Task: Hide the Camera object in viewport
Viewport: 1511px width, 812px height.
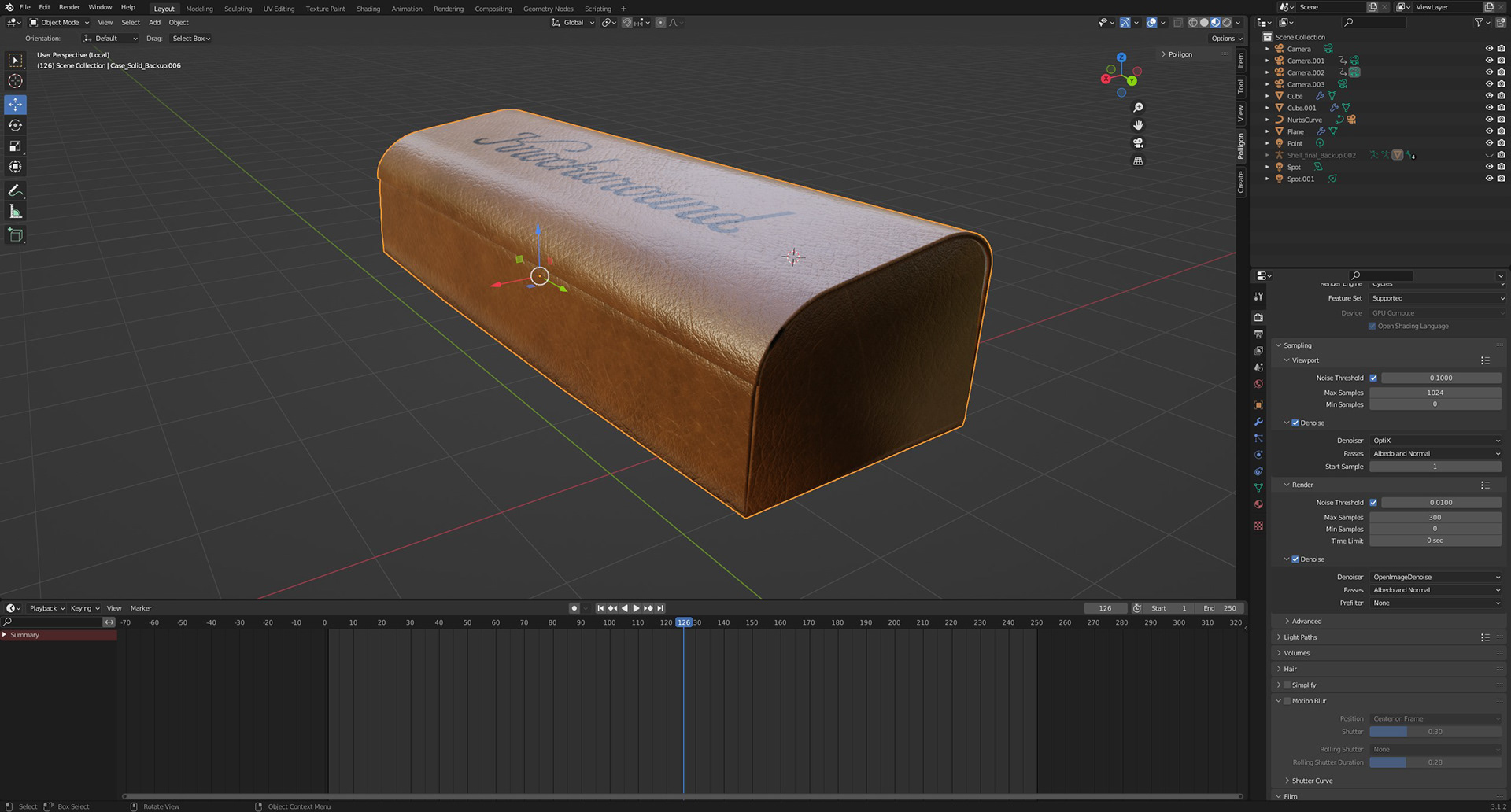Action: pos(1489,49)
